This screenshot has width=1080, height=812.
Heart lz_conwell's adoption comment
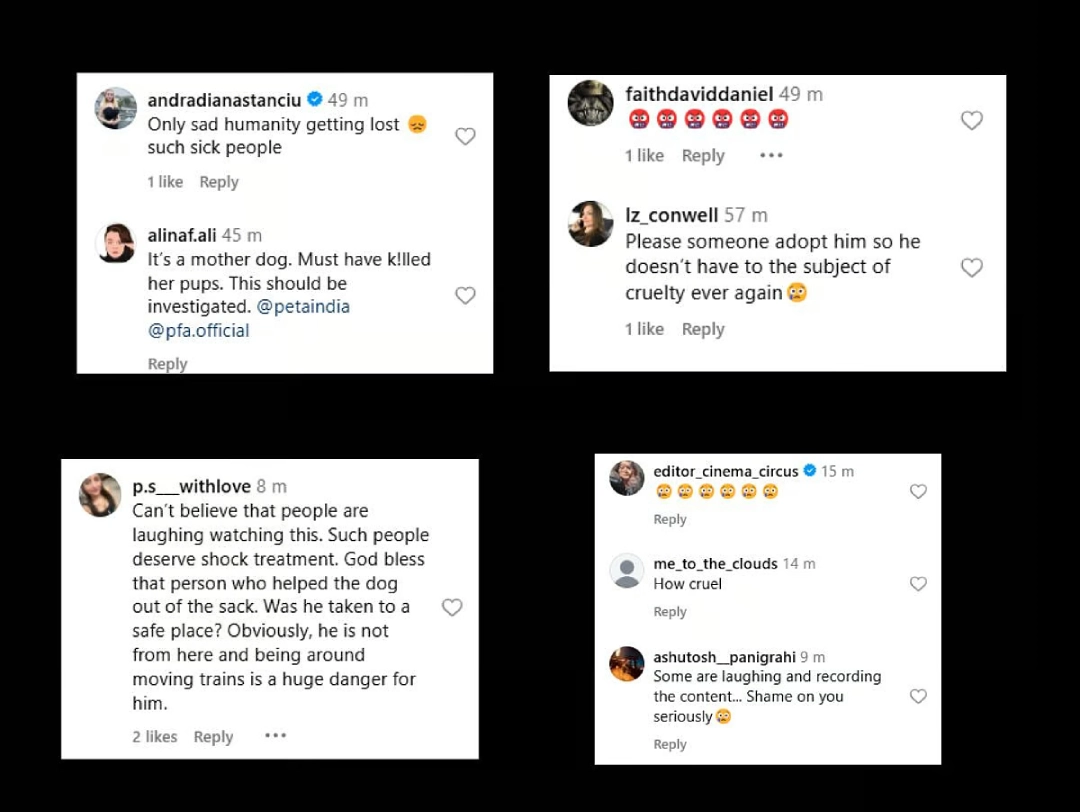click(x=971, y=267)
